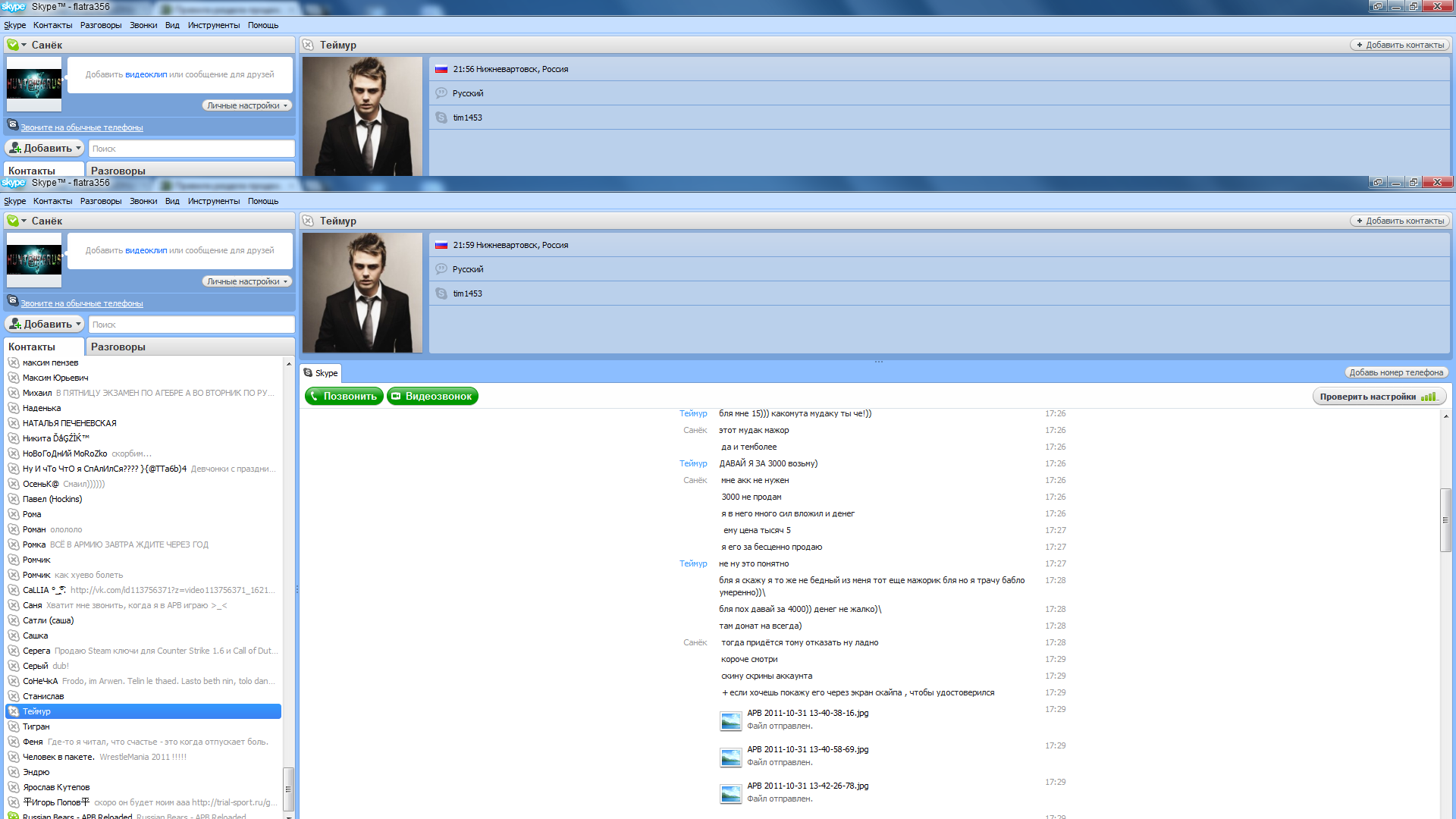Open image thumbnail for APB 2011-10-31 13-40-38-16.jpg
This screenshot has height=819, width=1456.
coord(731,720)
